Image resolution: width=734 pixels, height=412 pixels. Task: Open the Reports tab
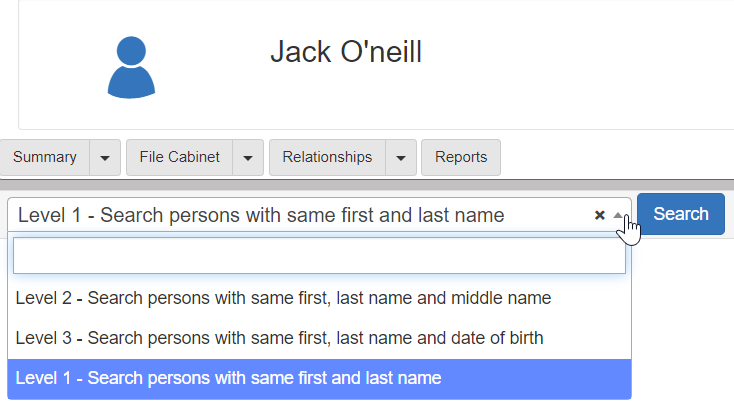click(461, 158)
